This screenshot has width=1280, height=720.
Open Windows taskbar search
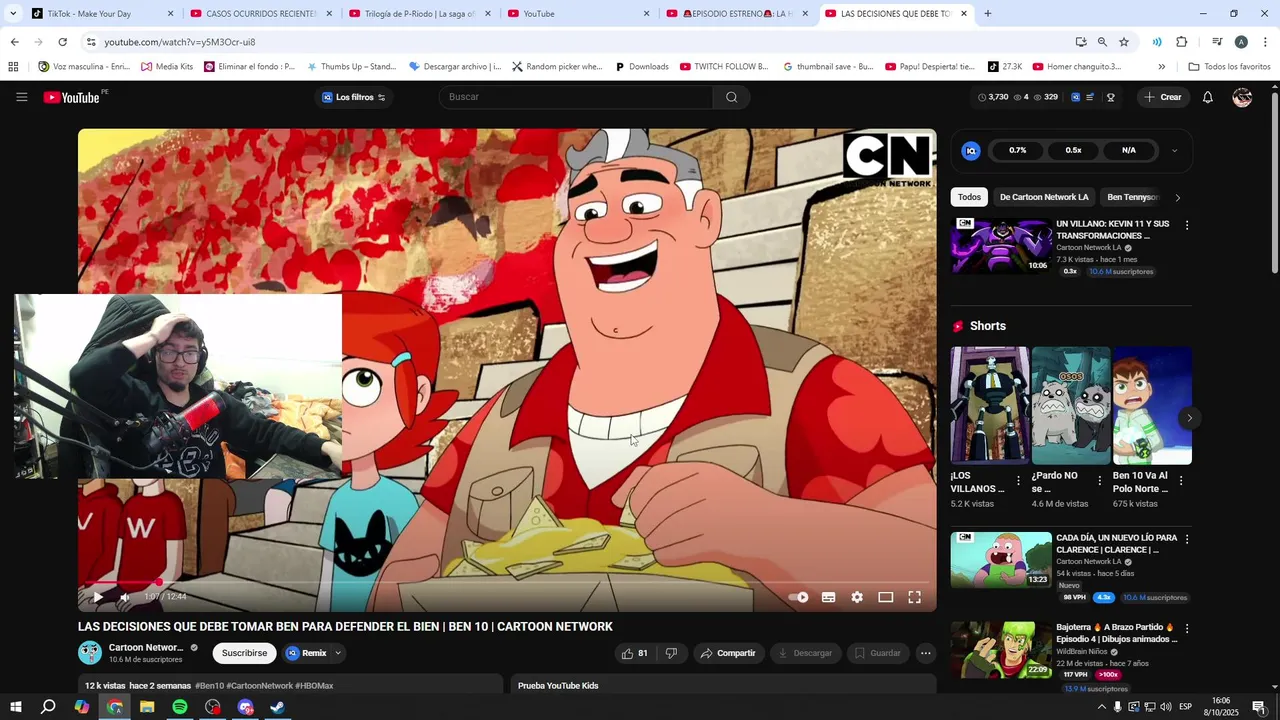[x=48, y=707]
